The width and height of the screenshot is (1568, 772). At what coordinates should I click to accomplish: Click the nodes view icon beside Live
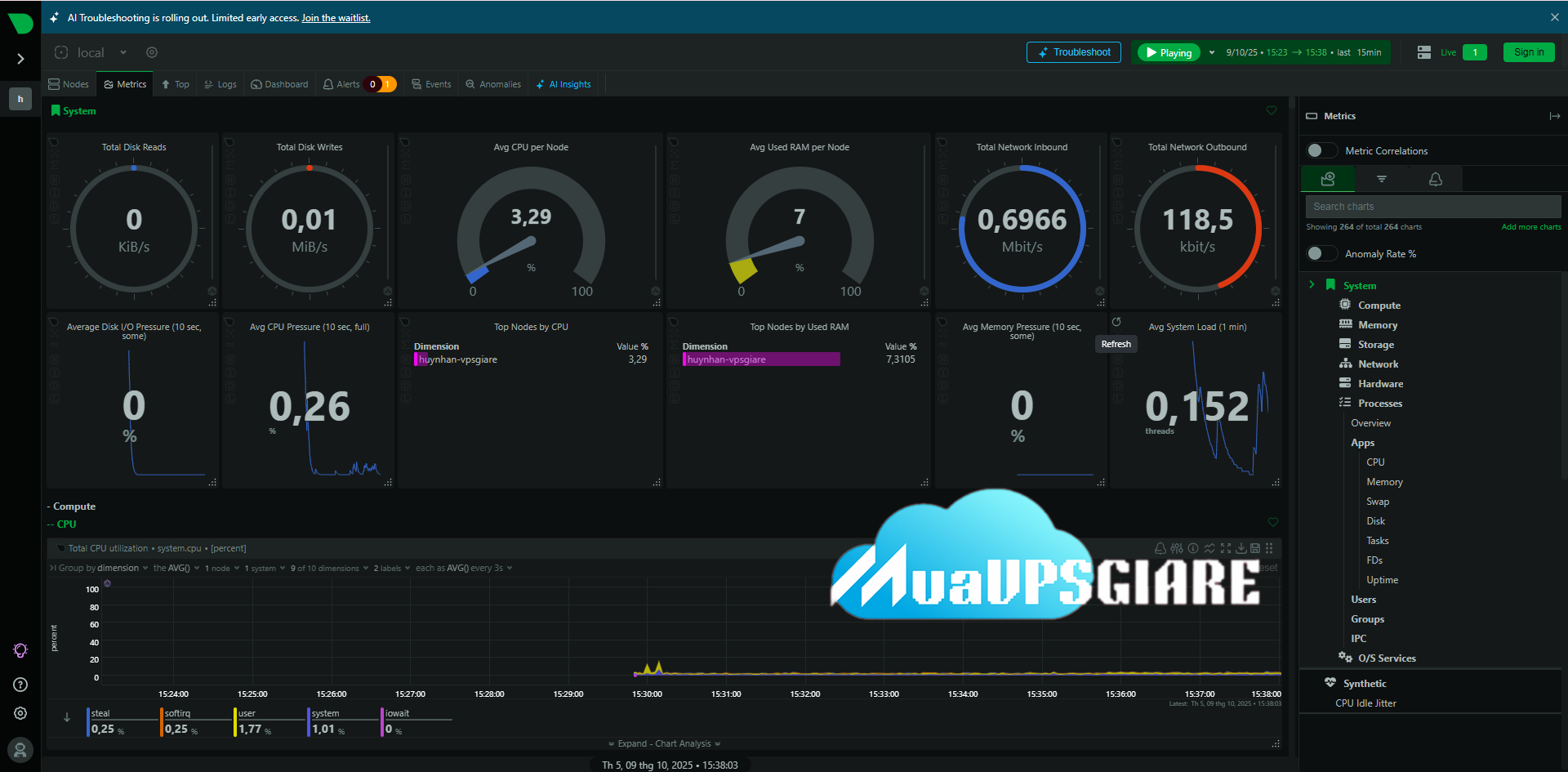point(1424,52)
